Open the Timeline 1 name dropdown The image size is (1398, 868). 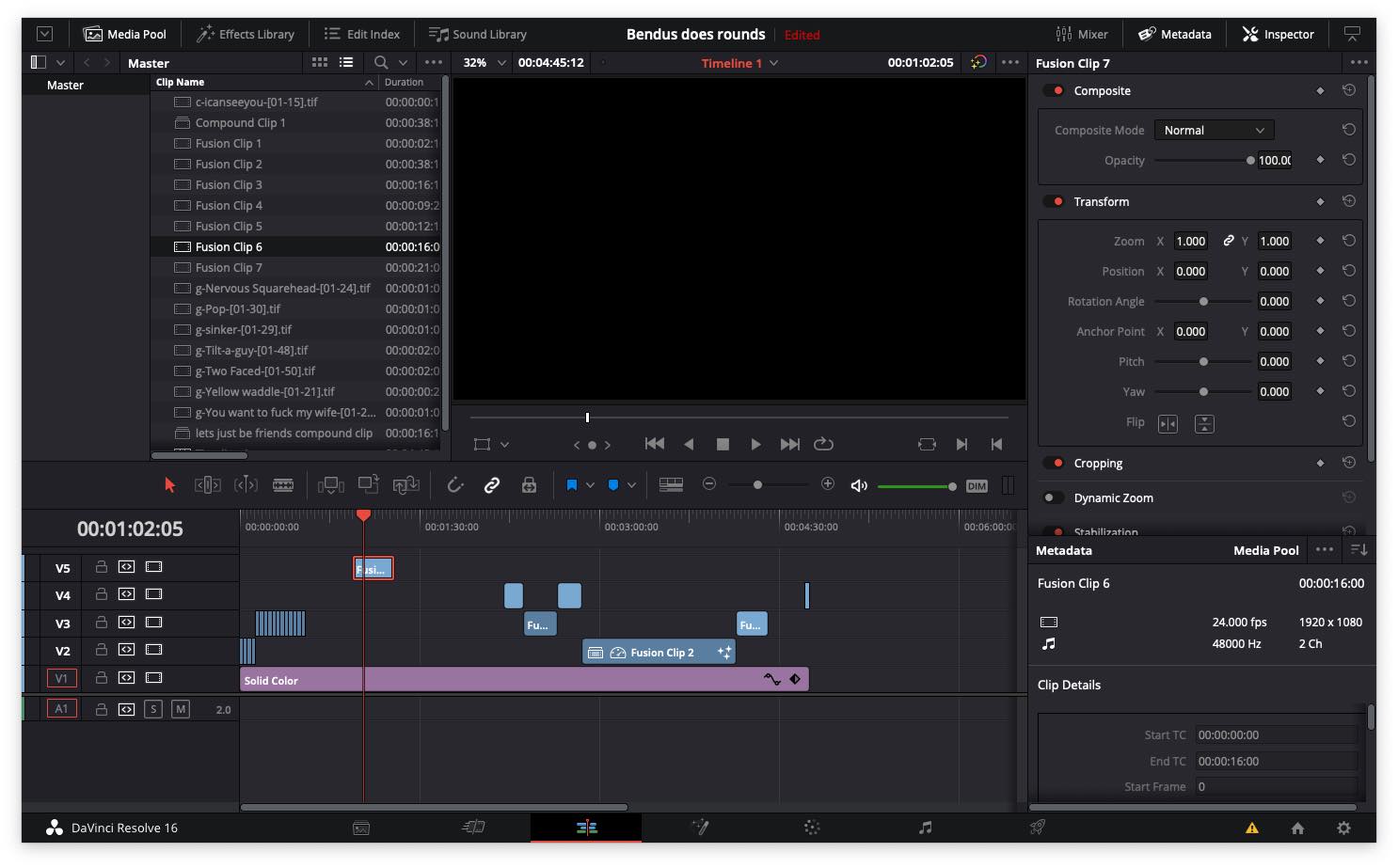pyautogui.click(x=739, y=63)
